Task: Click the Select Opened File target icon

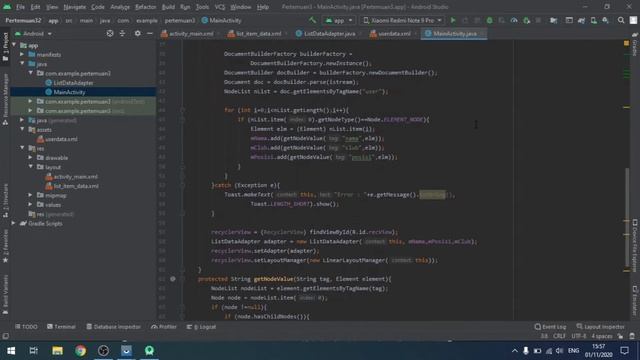Action: coord(110,33)
